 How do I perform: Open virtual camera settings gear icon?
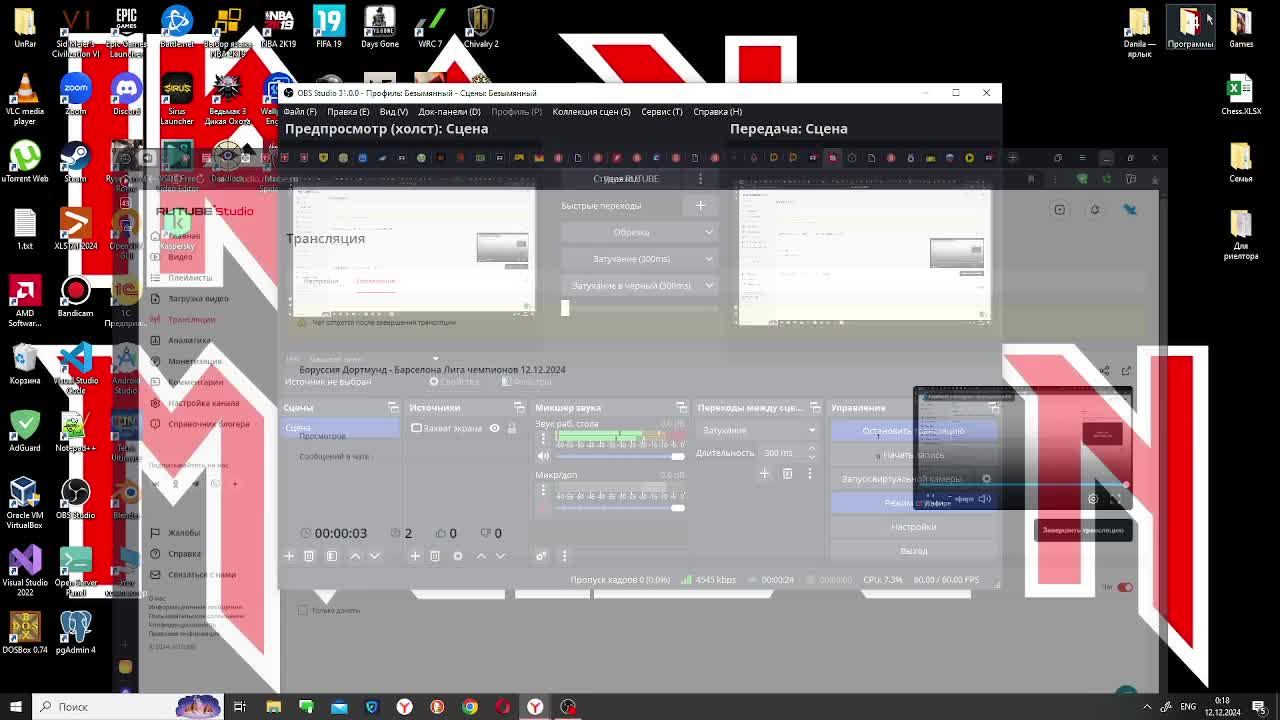pos(986,479)
